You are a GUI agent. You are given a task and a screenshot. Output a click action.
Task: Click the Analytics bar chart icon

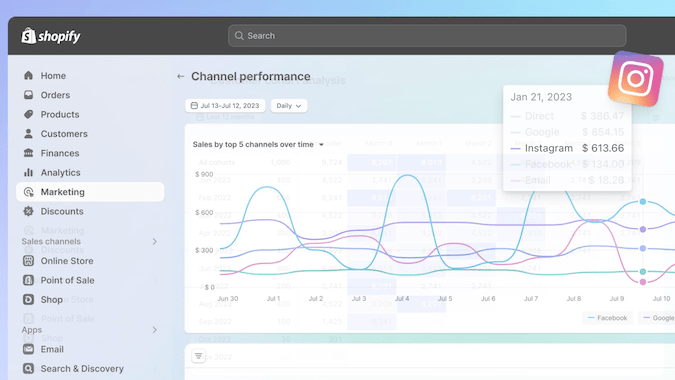[28, 173]
